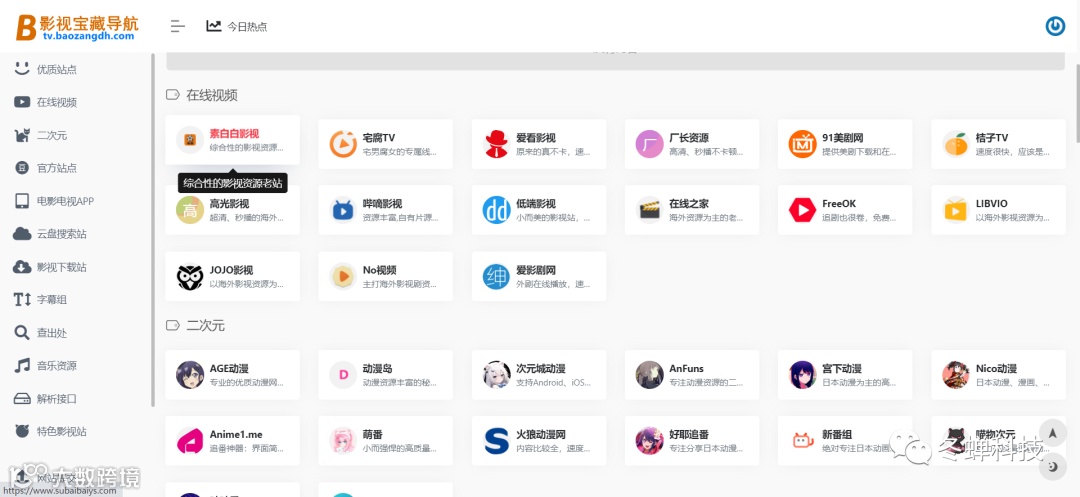Click the 字幕组 text-height icon

pos(22,299)
